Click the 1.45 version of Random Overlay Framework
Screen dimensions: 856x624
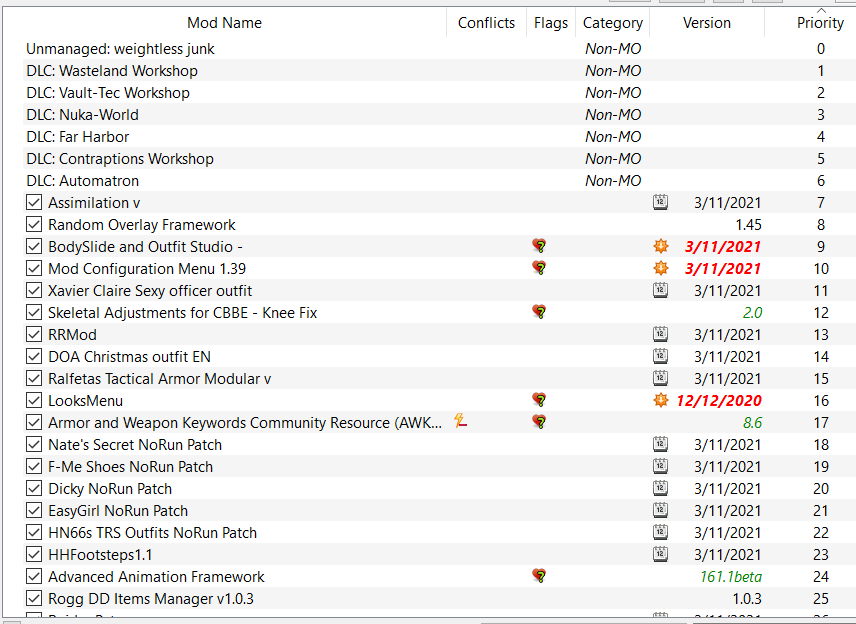pyautogui.click(x=748, y=224)
